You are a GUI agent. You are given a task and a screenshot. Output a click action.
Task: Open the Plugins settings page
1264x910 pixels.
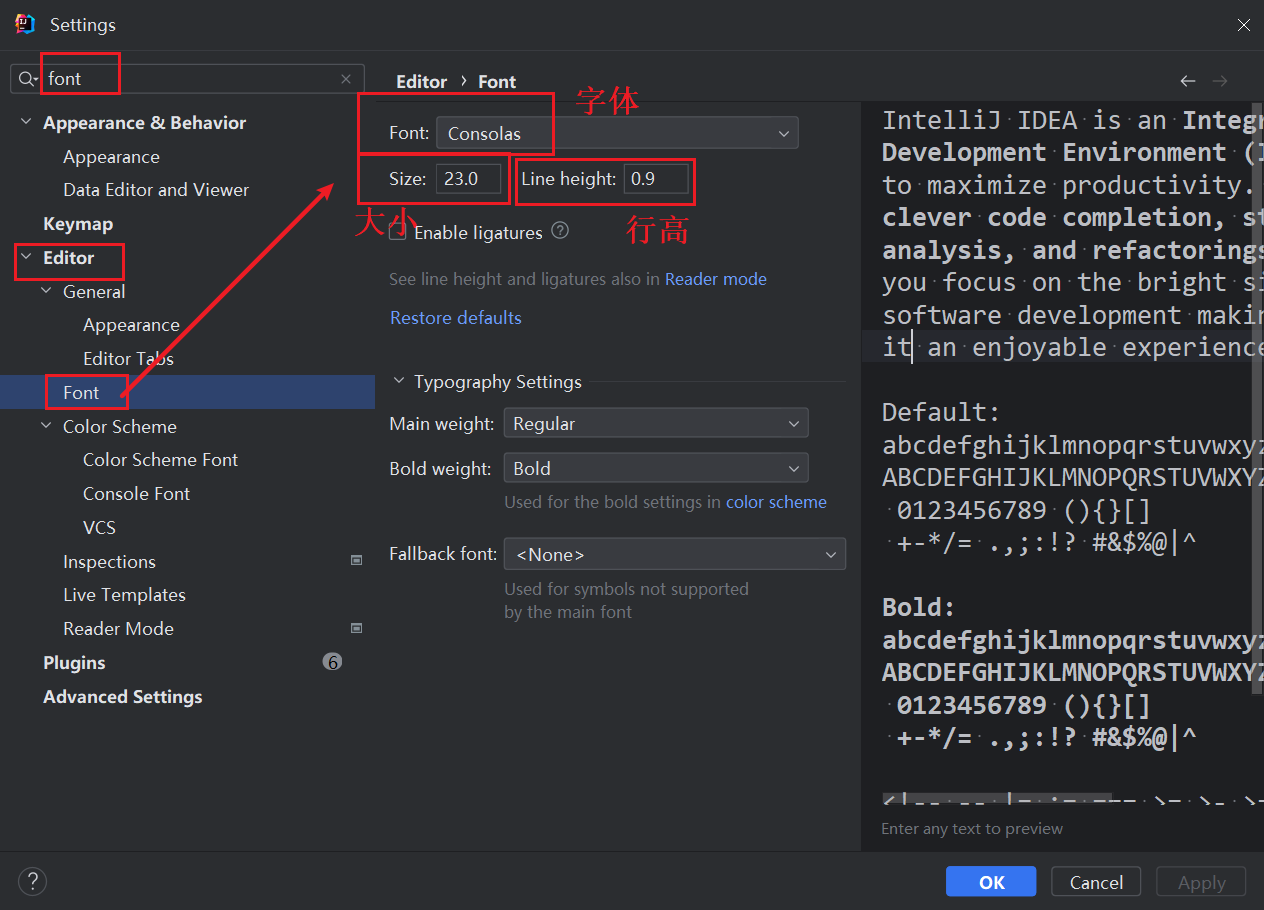coord(74,663)
